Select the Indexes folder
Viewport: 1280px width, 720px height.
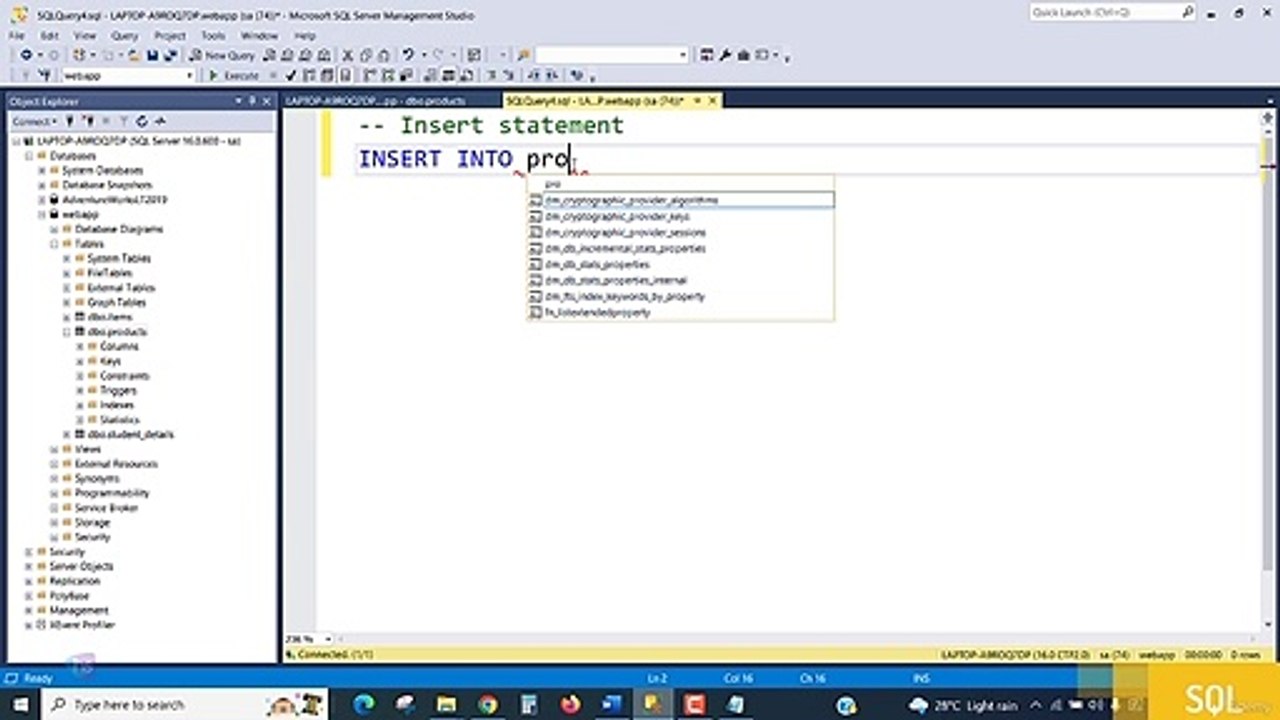point(117,405)
